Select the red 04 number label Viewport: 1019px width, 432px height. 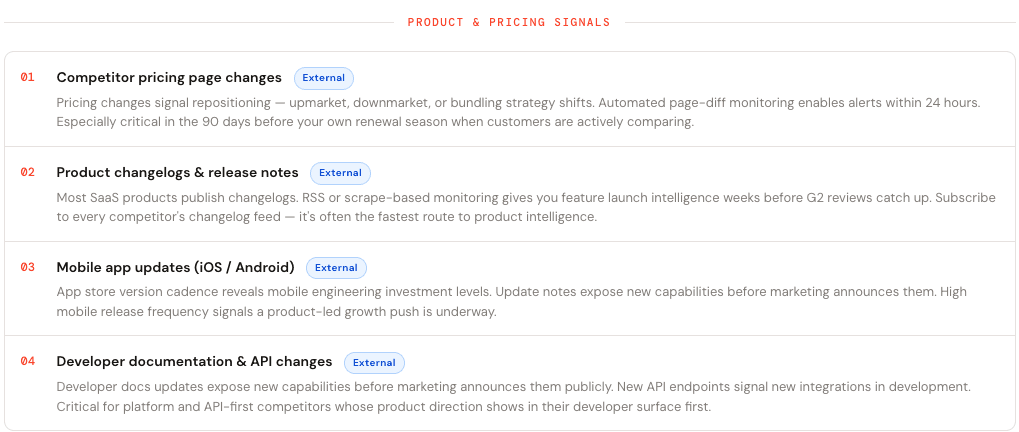[x=27, y=361]
